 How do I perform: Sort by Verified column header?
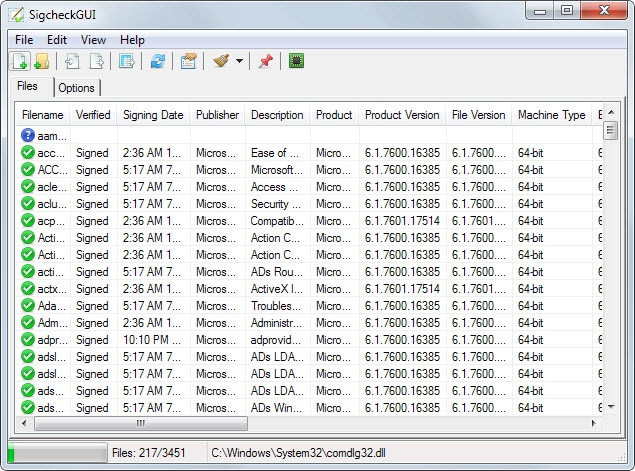click(93, 115)
